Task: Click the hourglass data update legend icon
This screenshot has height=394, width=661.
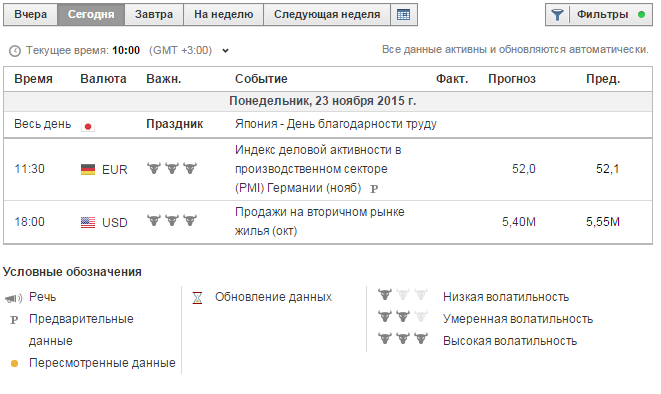Action: pyautogui.click(x=197, y=298)
